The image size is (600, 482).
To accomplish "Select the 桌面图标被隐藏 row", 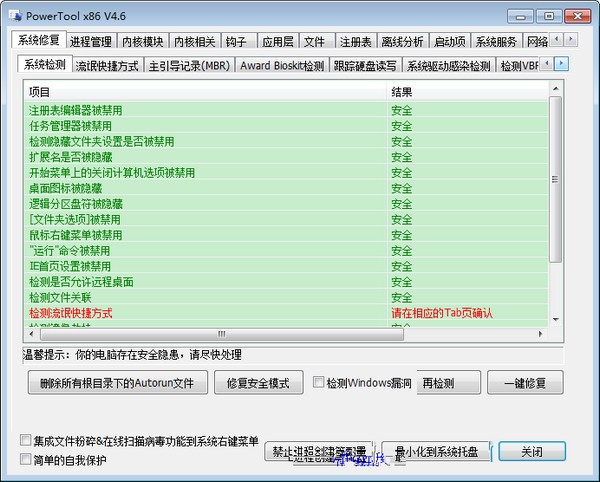I will 286,188.
